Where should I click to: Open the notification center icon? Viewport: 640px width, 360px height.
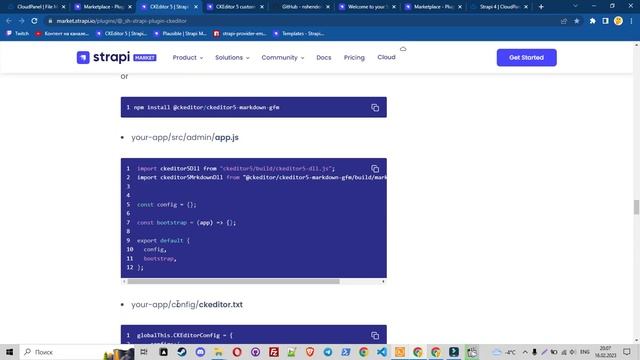click(627, 352)
